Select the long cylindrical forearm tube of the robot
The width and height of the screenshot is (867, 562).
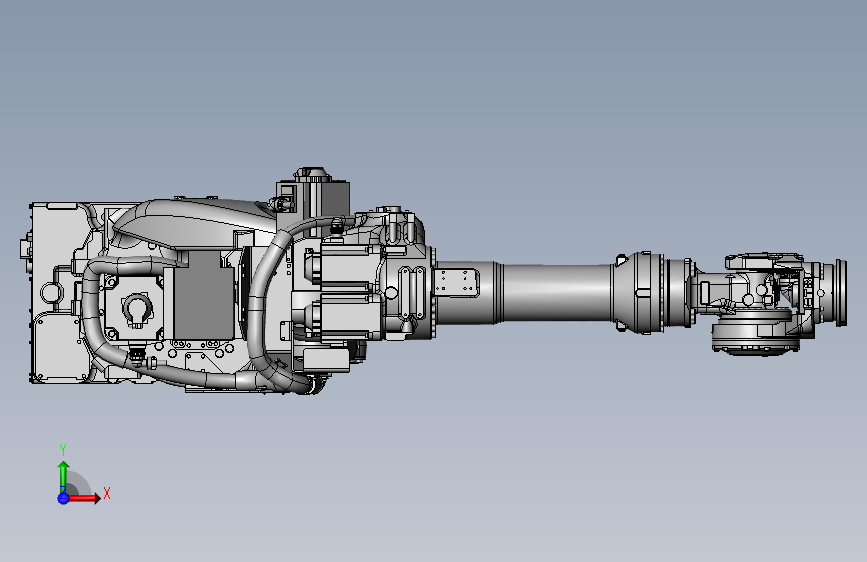click(556, 293)
